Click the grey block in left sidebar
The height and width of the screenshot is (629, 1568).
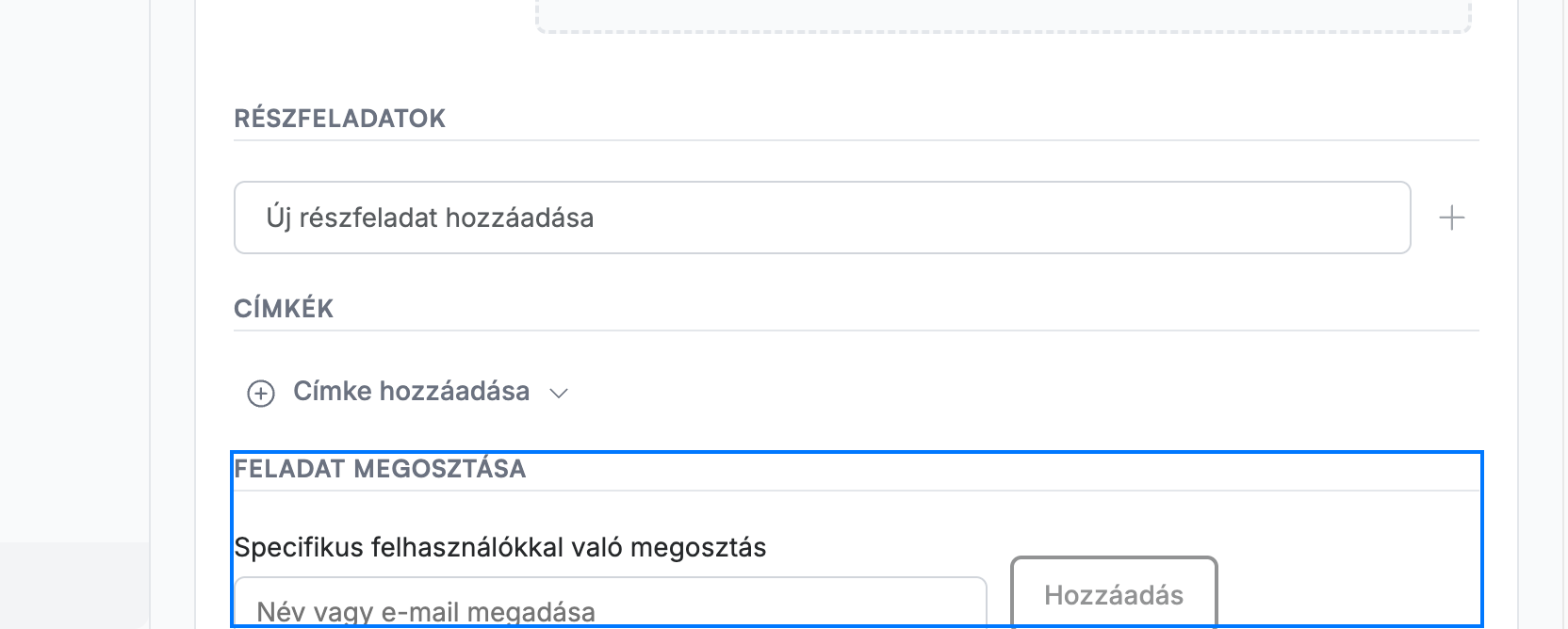point(74,585)
